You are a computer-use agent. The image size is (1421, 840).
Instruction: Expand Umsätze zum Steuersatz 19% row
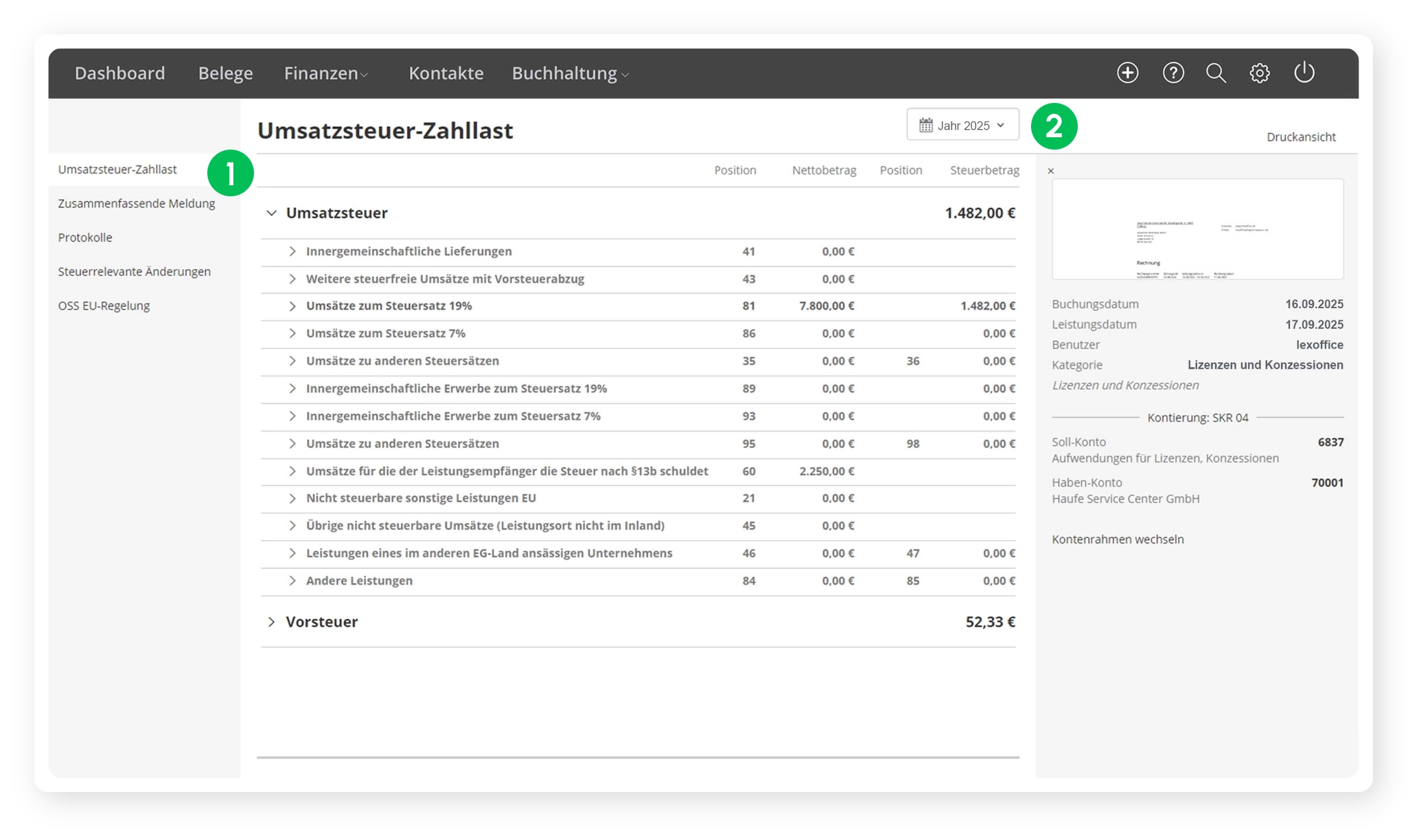(292, 306)
